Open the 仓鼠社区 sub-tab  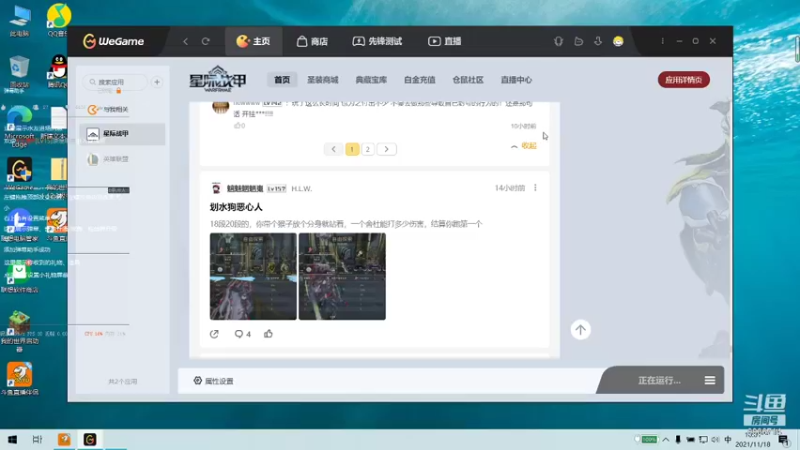pyautogui.click(x=468, y=80)
